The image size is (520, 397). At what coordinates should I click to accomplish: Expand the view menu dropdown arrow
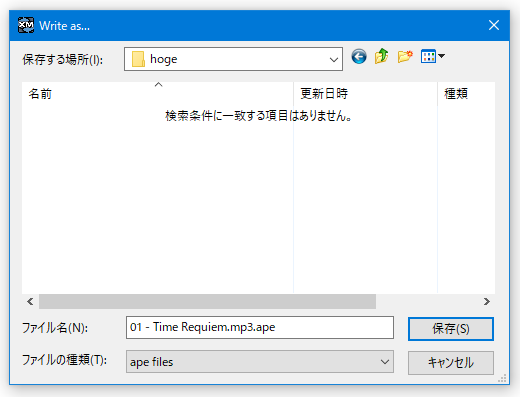click(x=441, y=56)
